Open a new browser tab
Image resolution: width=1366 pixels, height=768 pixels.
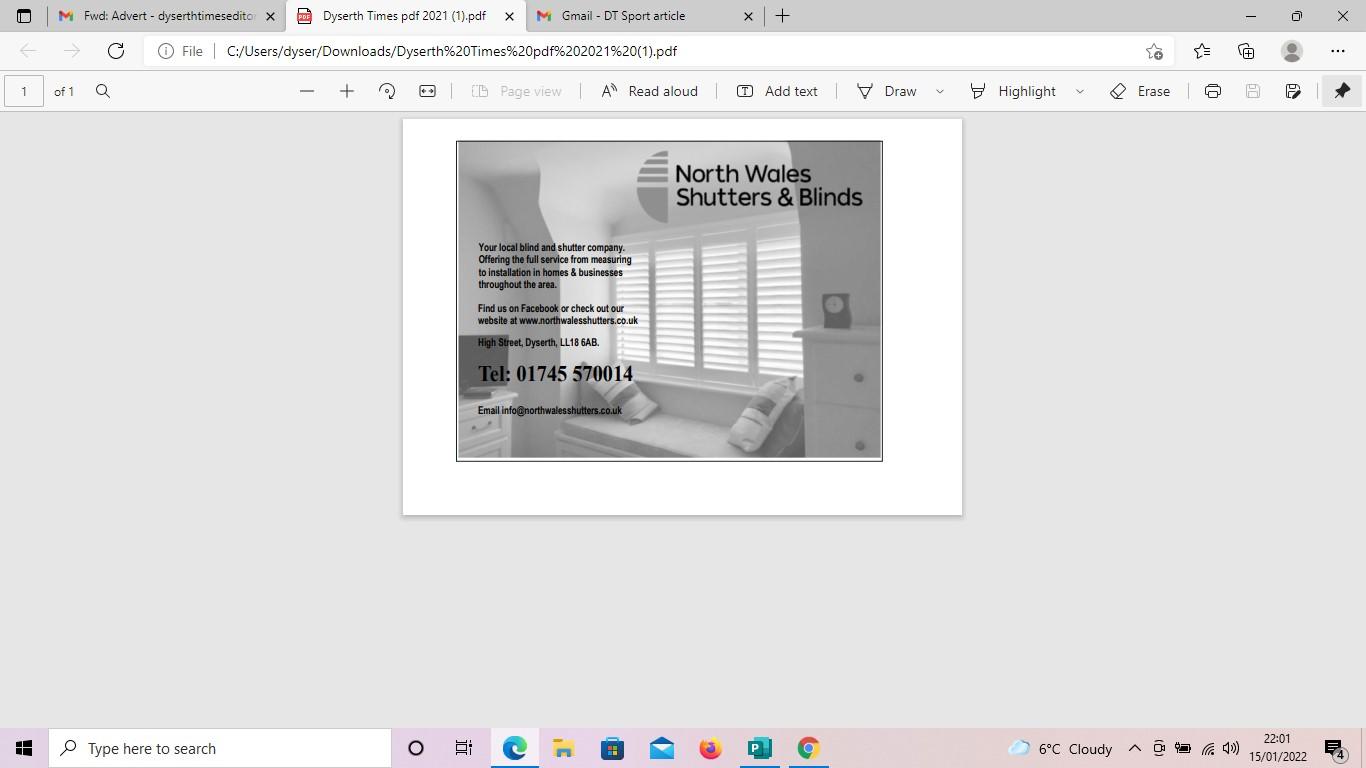(783, 16)
